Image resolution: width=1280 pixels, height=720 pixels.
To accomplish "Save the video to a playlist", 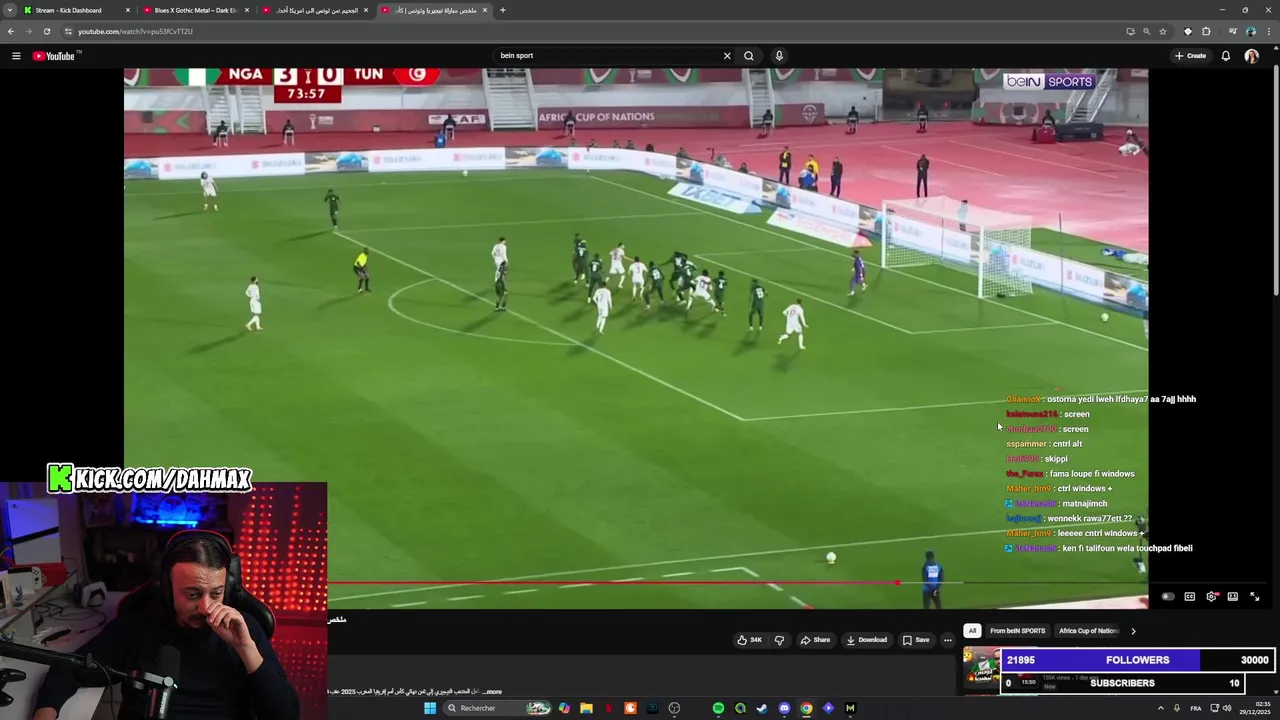I will pyautogui.click(x=916, y=640).
